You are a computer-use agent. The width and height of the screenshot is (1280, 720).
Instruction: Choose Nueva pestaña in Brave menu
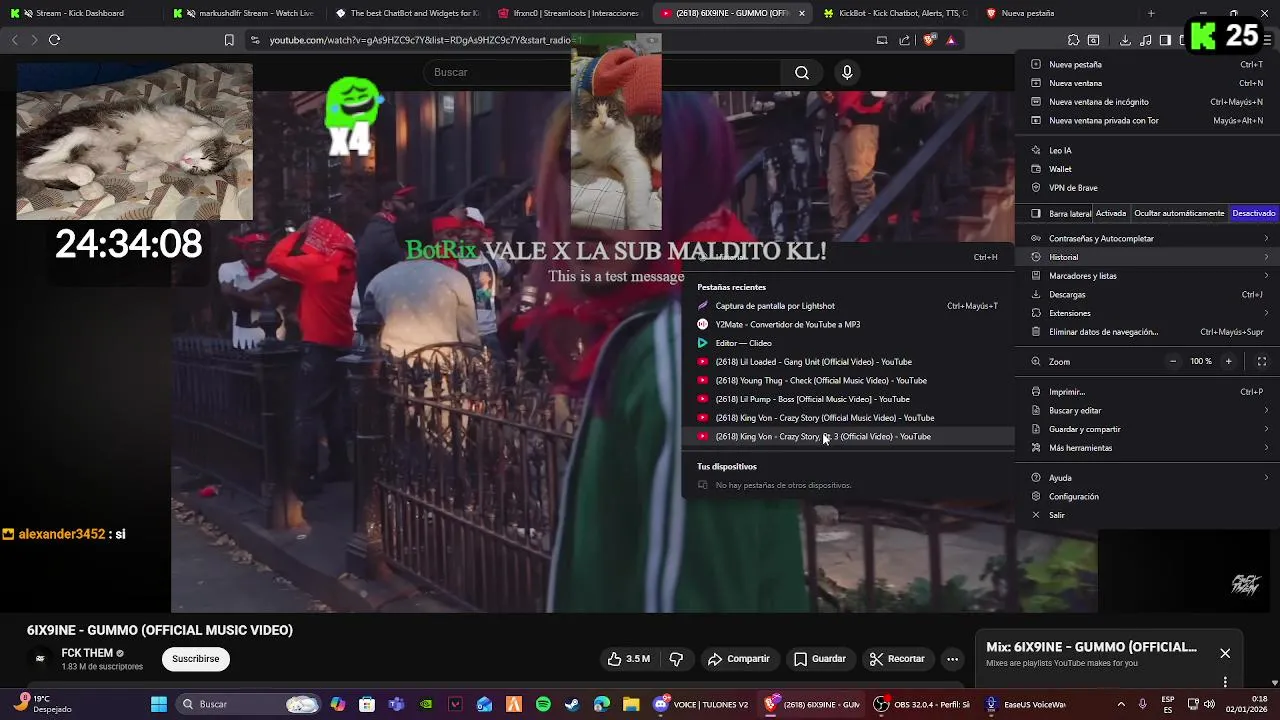(x=1148, y=64)
